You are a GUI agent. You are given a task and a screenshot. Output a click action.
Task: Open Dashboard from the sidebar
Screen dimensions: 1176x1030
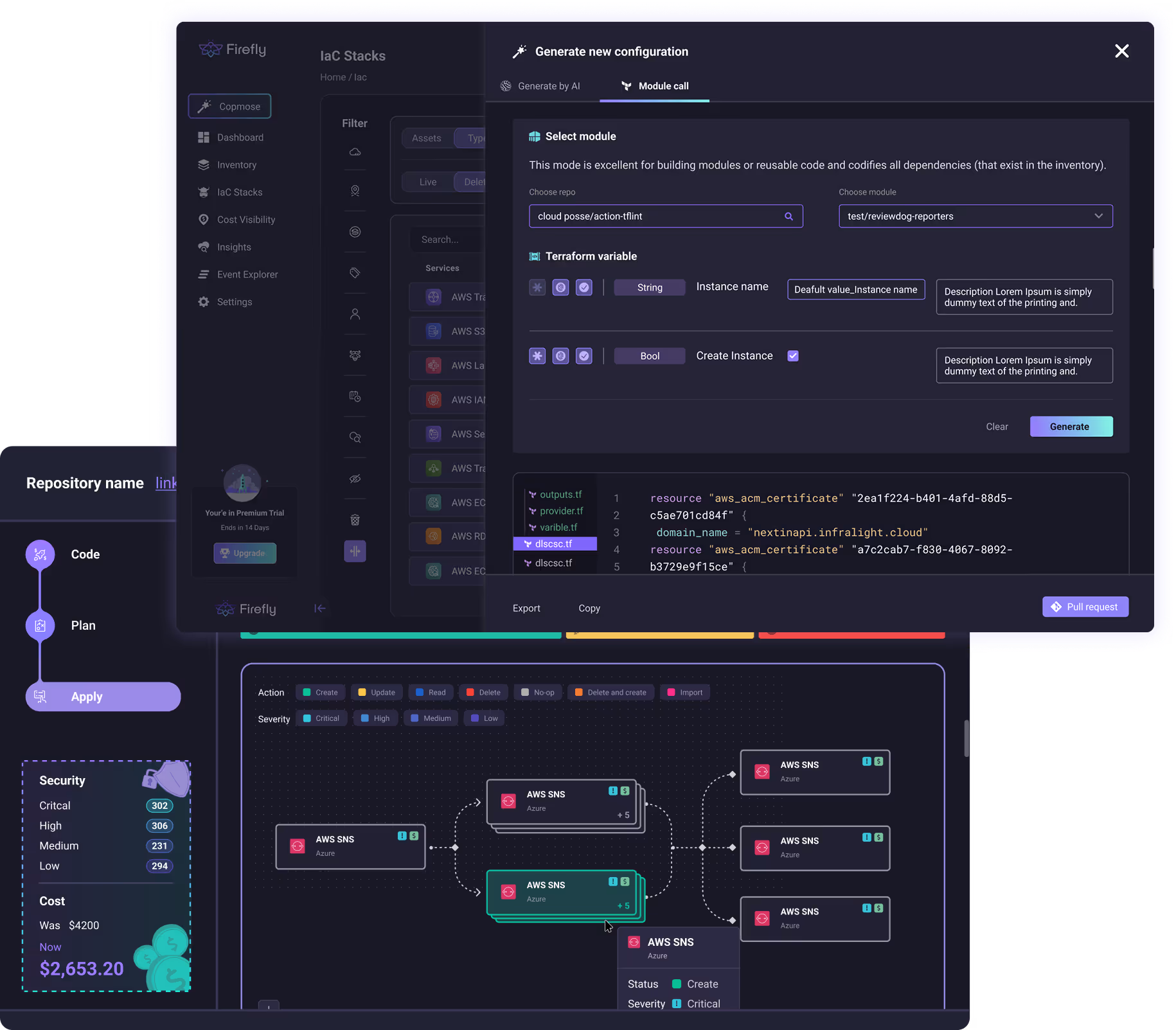[x=231, y=138]
